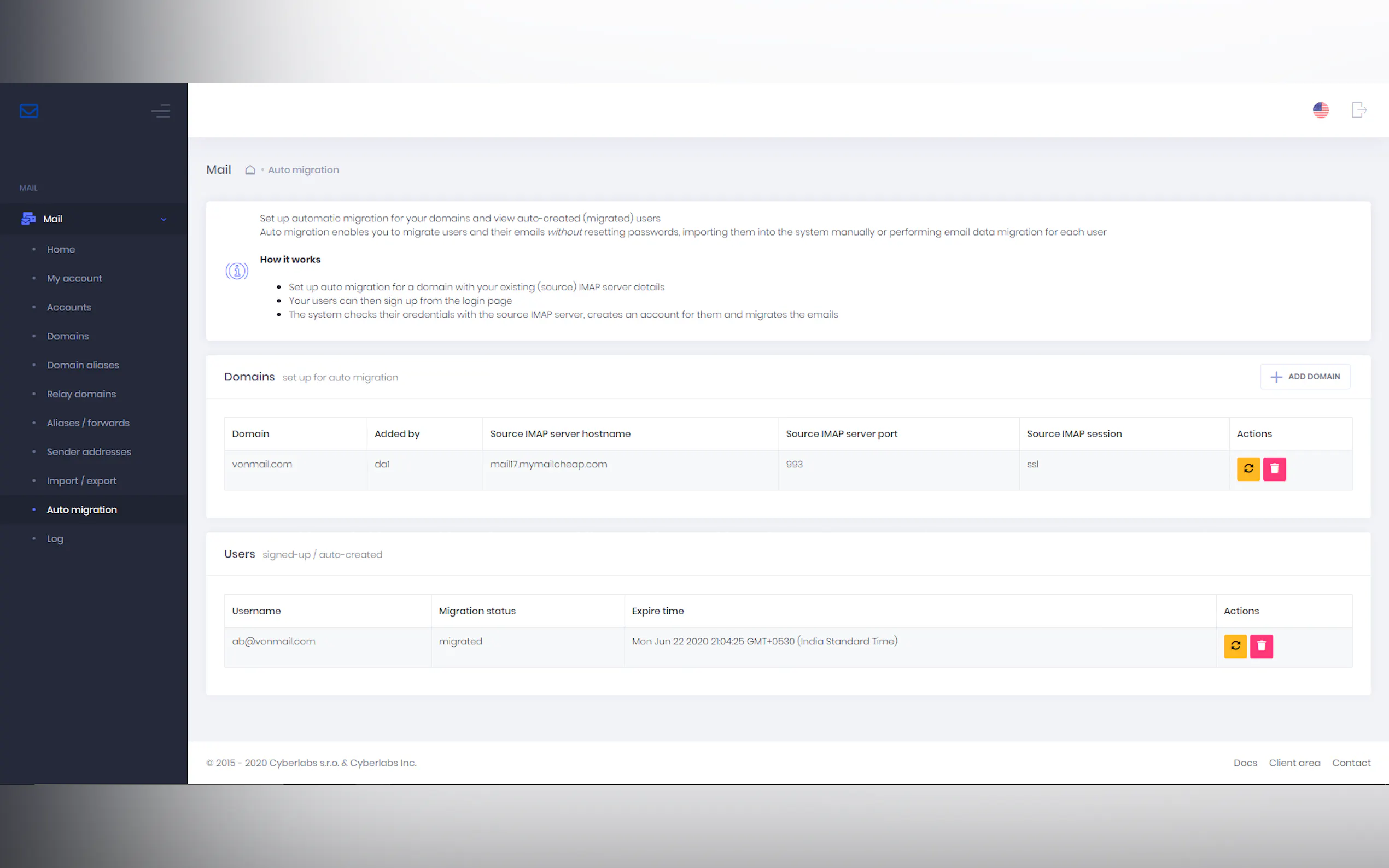Open the US flag language selector
The height and width of the screenshot is (868, 1389).
[1321, 110]
